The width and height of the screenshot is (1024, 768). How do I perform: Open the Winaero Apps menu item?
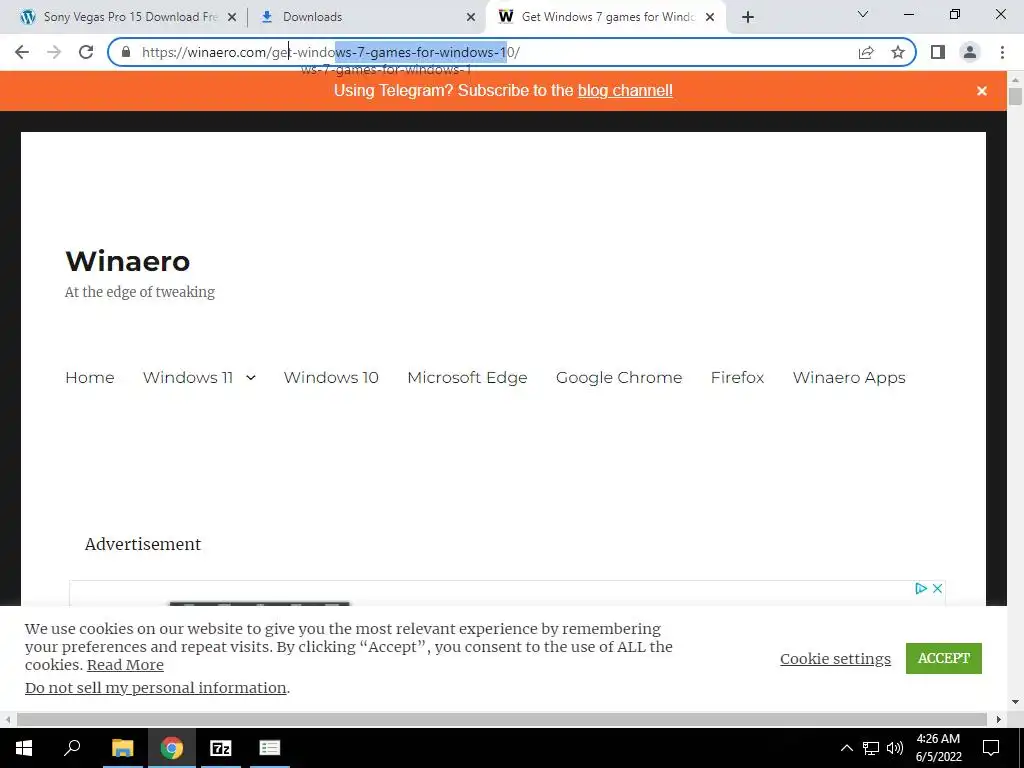point(849,377)
